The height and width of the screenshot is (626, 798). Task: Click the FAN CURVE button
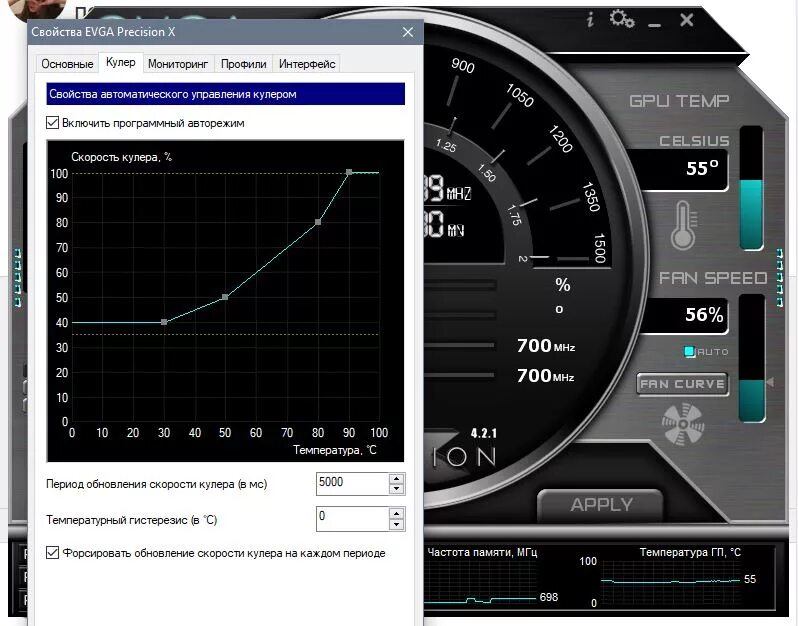(682, 384)
